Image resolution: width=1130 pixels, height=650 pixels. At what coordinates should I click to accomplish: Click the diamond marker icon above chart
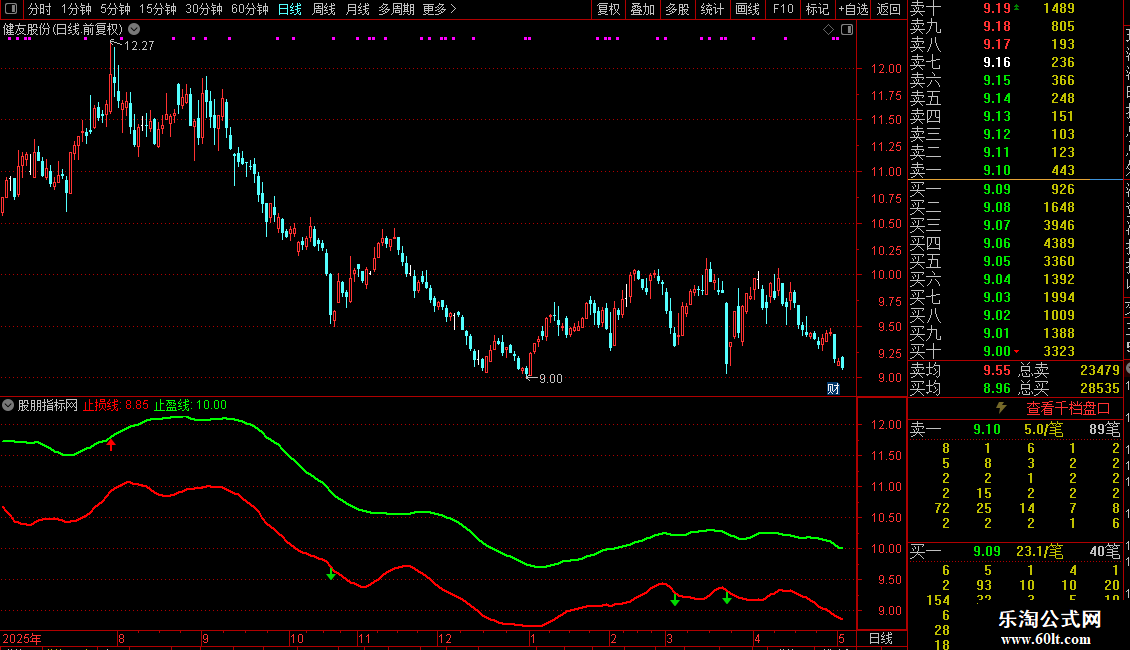coord(828,30)
